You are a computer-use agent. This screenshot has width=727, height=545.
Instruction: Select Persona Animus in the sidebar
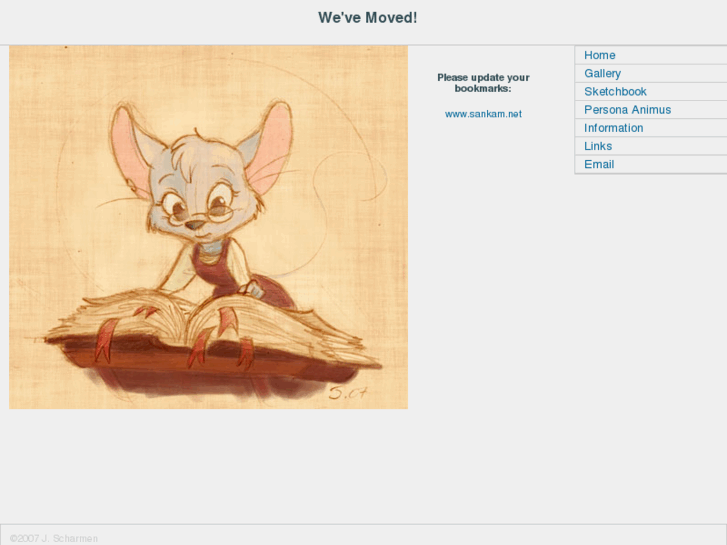(627, 109)
